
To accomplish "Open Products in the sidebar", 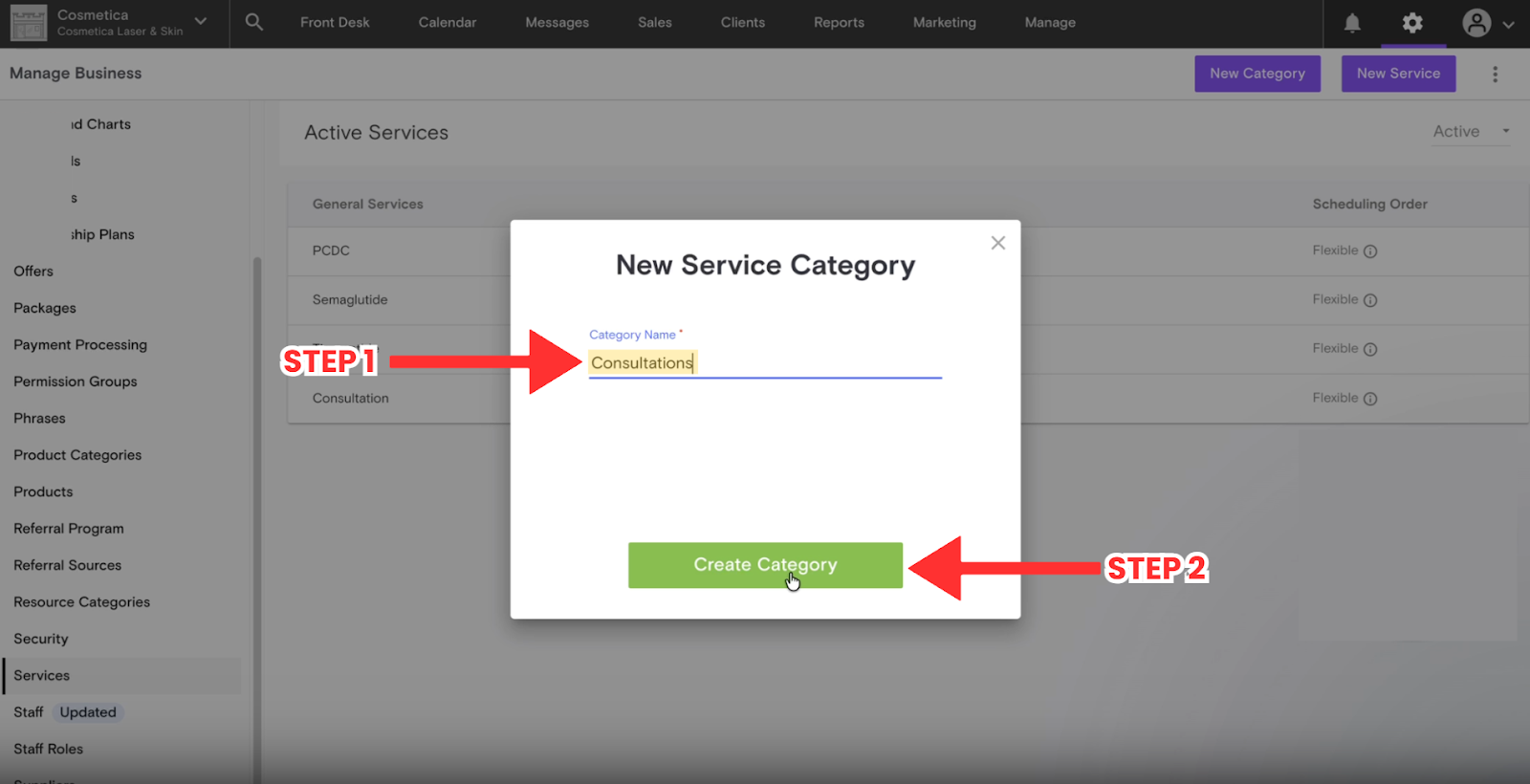I will 43,491.
